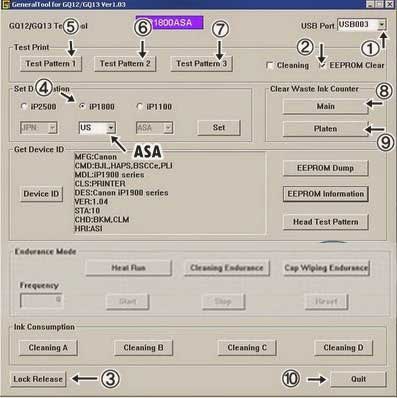Print Test Pattern 2

[125, 64]
